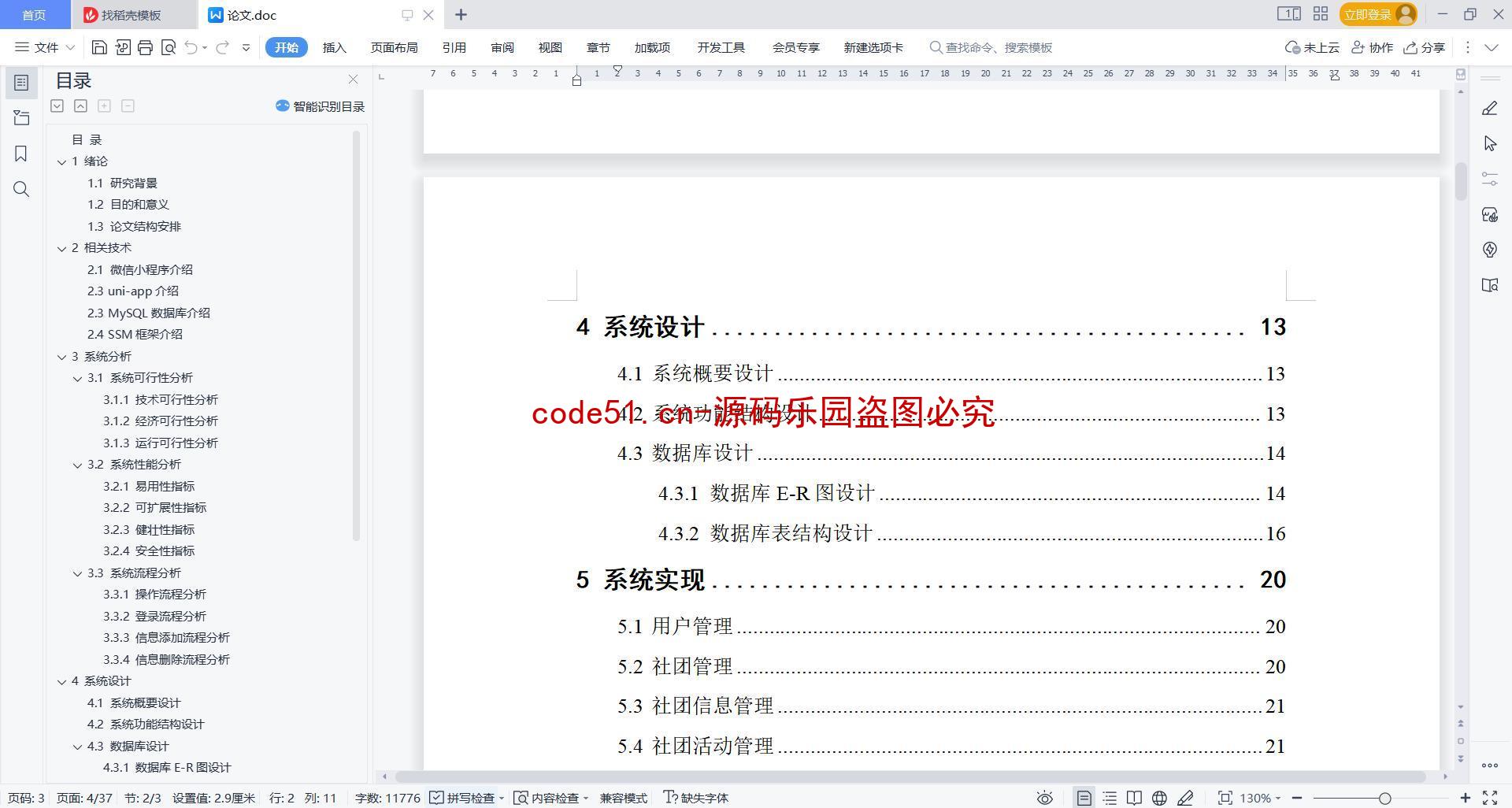This screenshot has width=1512, height=808.
Task: Click the Save icon in the quick toolbar
Action: 99,48
